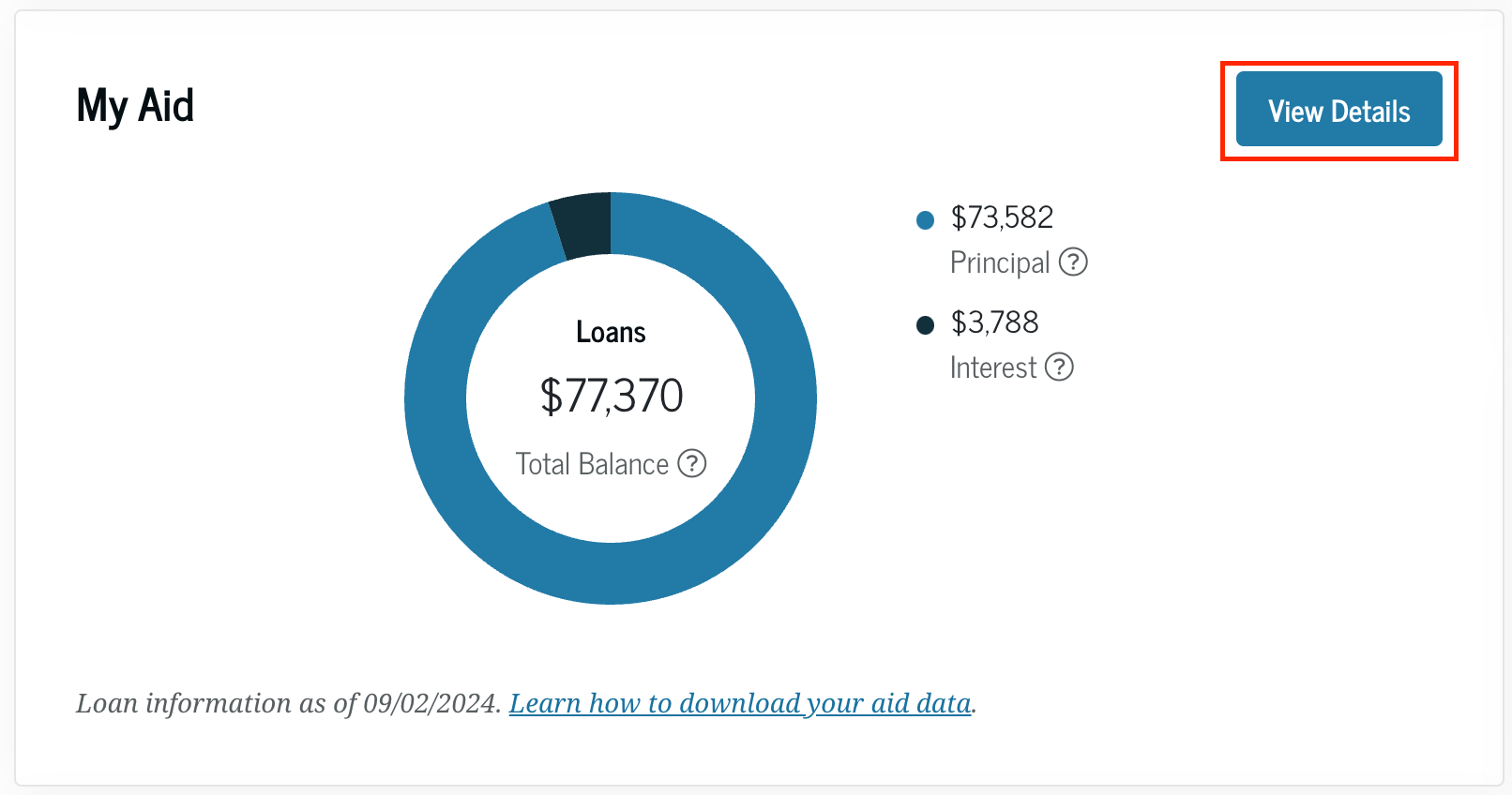Open the learn how to download aid data link
The image size is (1512, 795).
click(x=740, y=703)
